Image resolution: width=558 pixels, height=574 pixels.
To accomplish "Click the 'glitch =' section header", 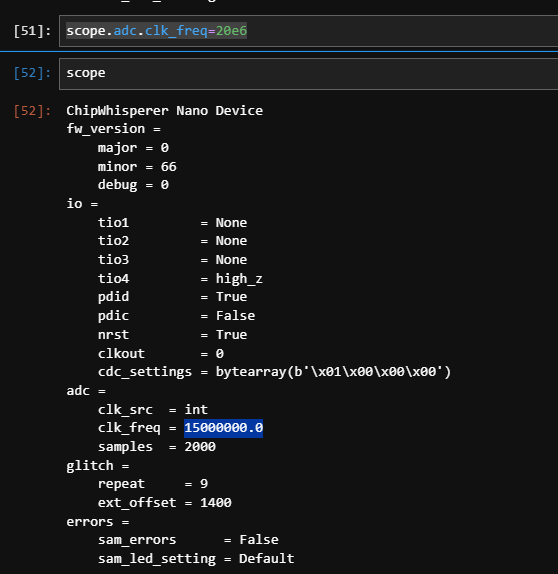I will (x=98, y=466).
